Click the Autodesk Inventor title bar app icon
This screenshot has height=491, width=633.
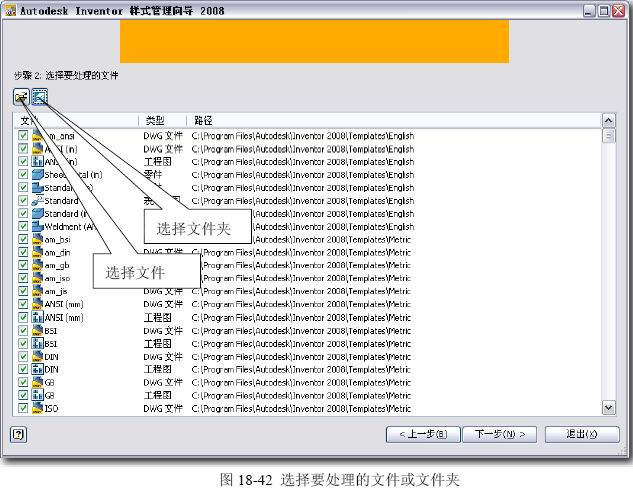pyautogui.click(x=10, y=10)
